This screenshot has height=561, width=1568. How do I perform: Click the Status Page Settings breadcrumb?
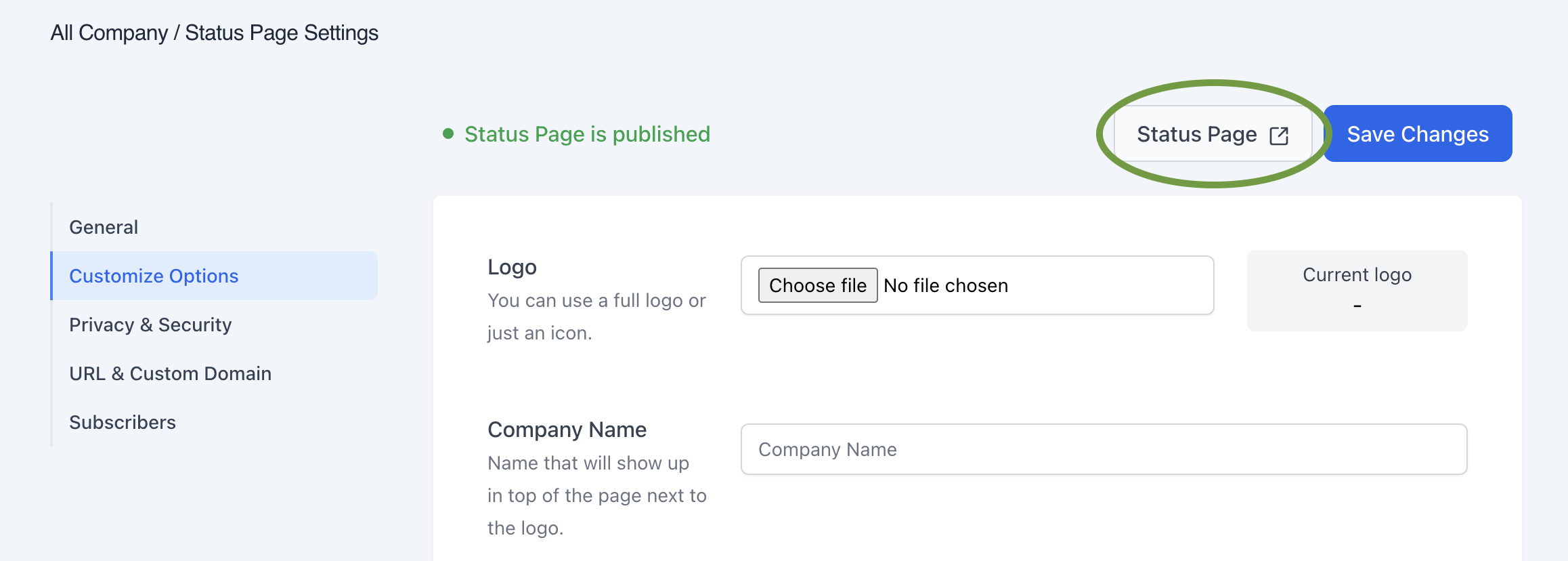[282, 33]
